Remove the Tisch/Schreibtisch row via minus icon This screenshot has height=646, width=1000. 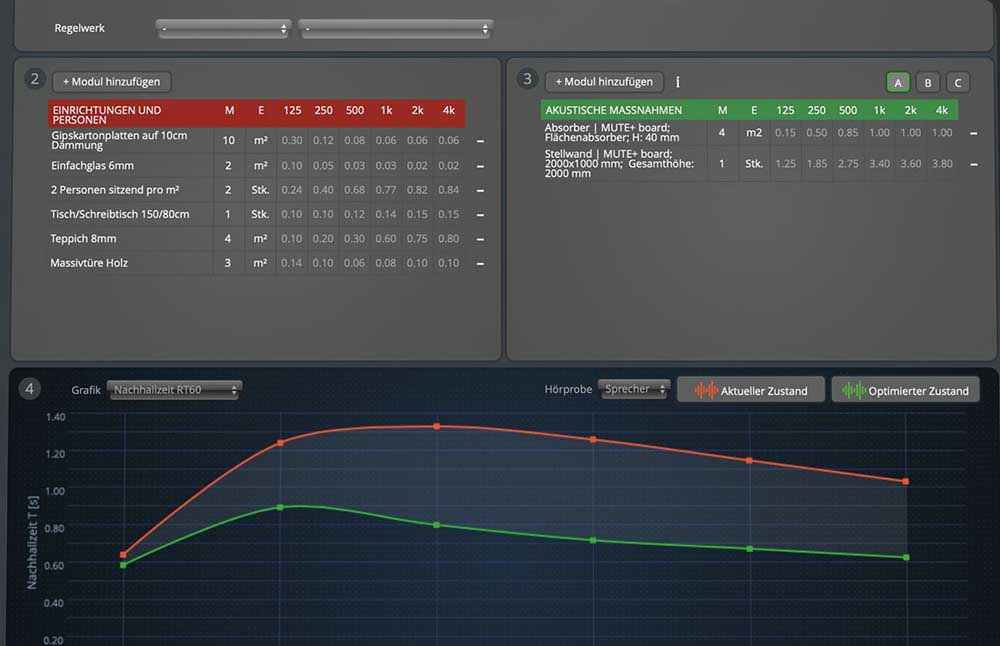point(481,214)
